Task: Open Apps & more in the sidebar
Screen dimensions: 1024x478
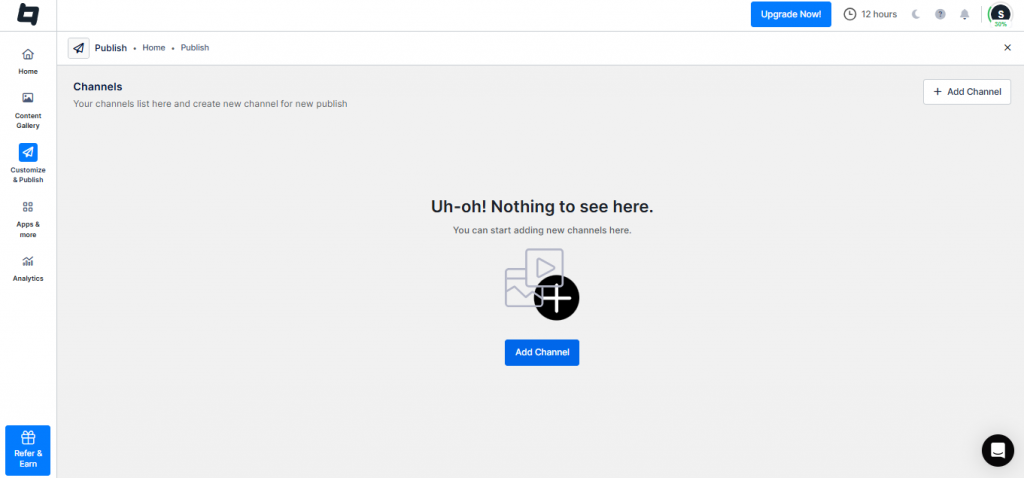Action: [28, 207]
